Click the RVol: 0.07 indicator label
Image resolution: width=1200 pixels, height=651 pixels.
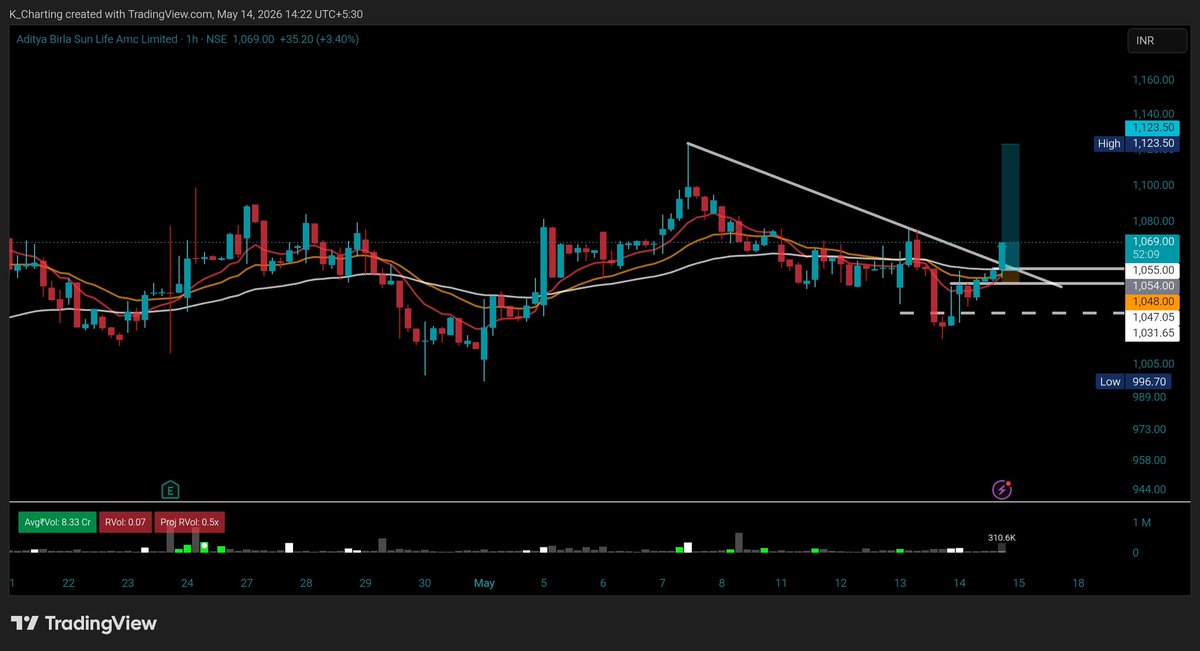[125, 522]
